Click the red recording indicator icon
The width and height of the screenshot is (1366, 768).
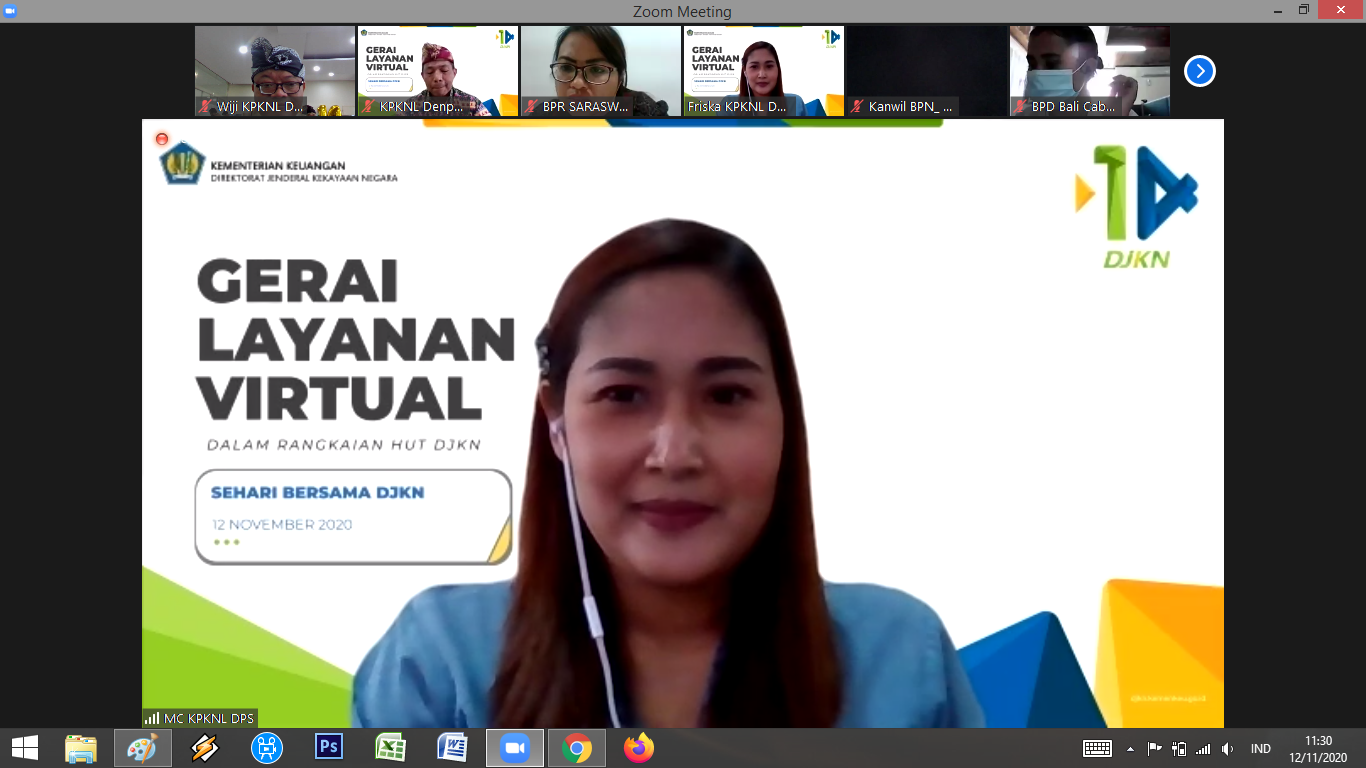tap(162, 139)
